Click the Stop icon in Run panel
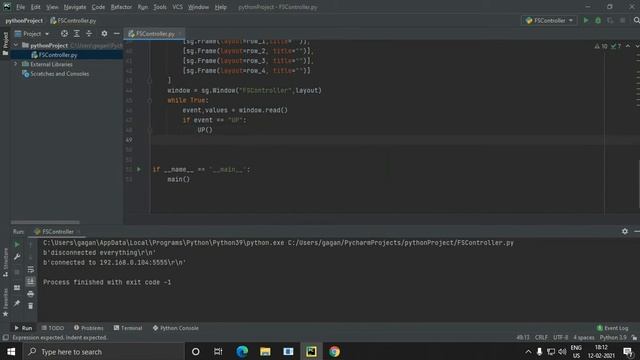 click(x=17, y=272)
